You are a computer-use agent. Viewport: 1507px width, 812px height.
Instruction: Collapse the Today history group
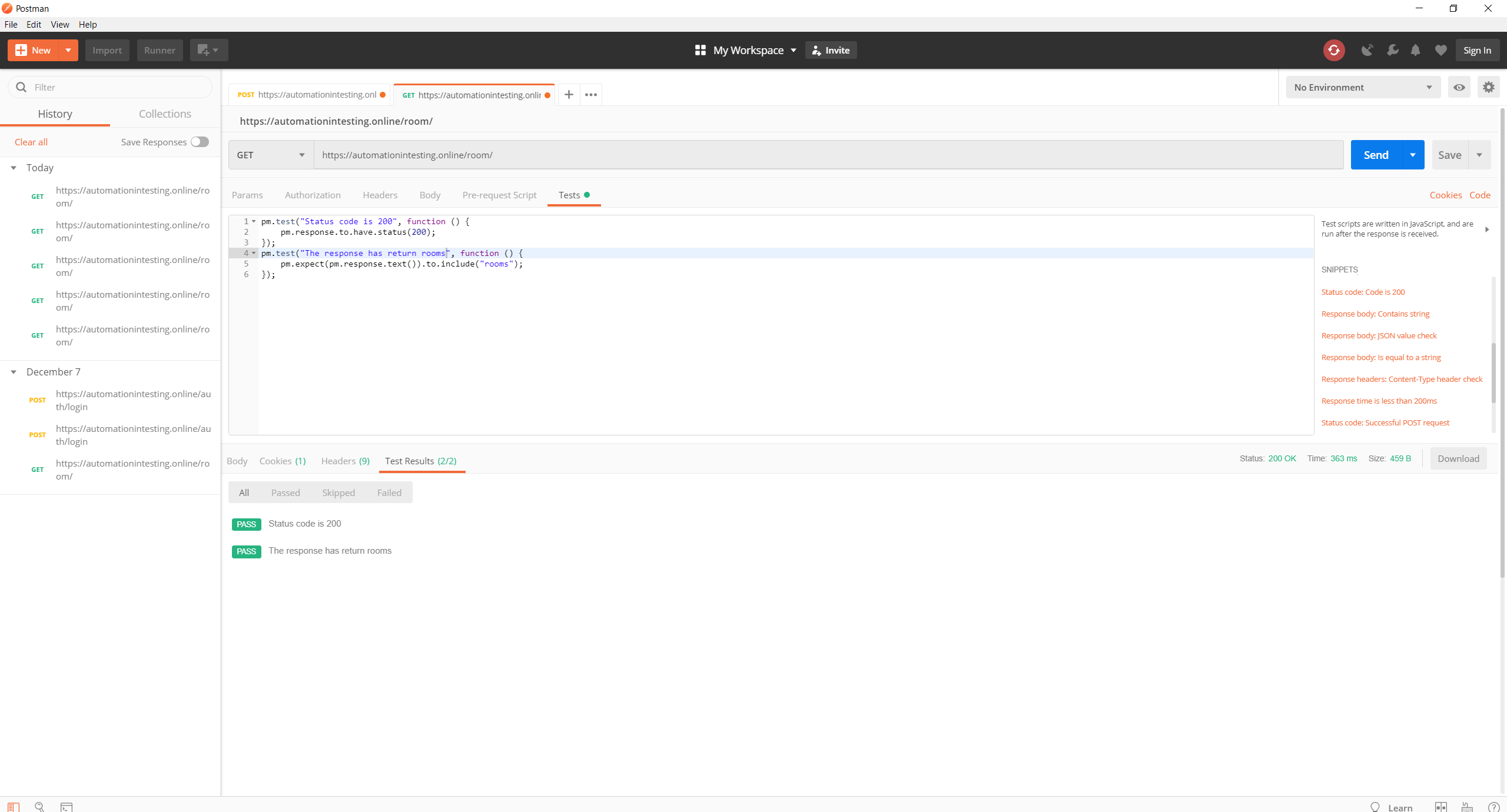14,168
